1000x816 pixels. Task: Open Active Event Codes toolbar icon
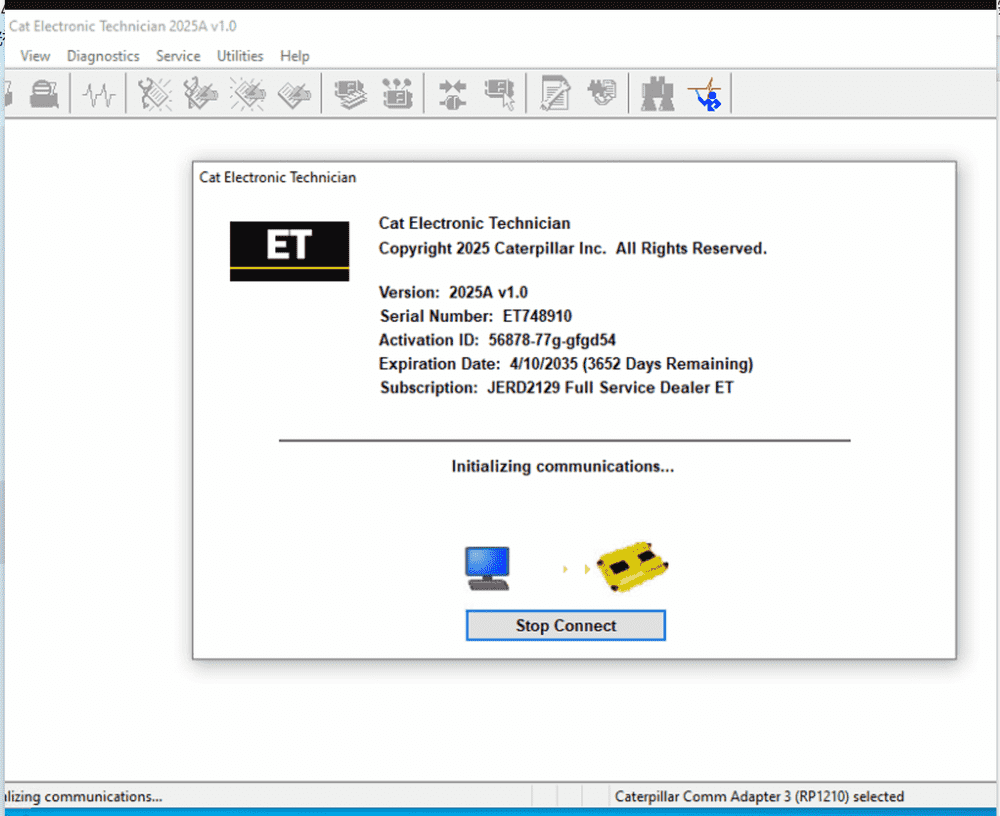click(247, 95)
